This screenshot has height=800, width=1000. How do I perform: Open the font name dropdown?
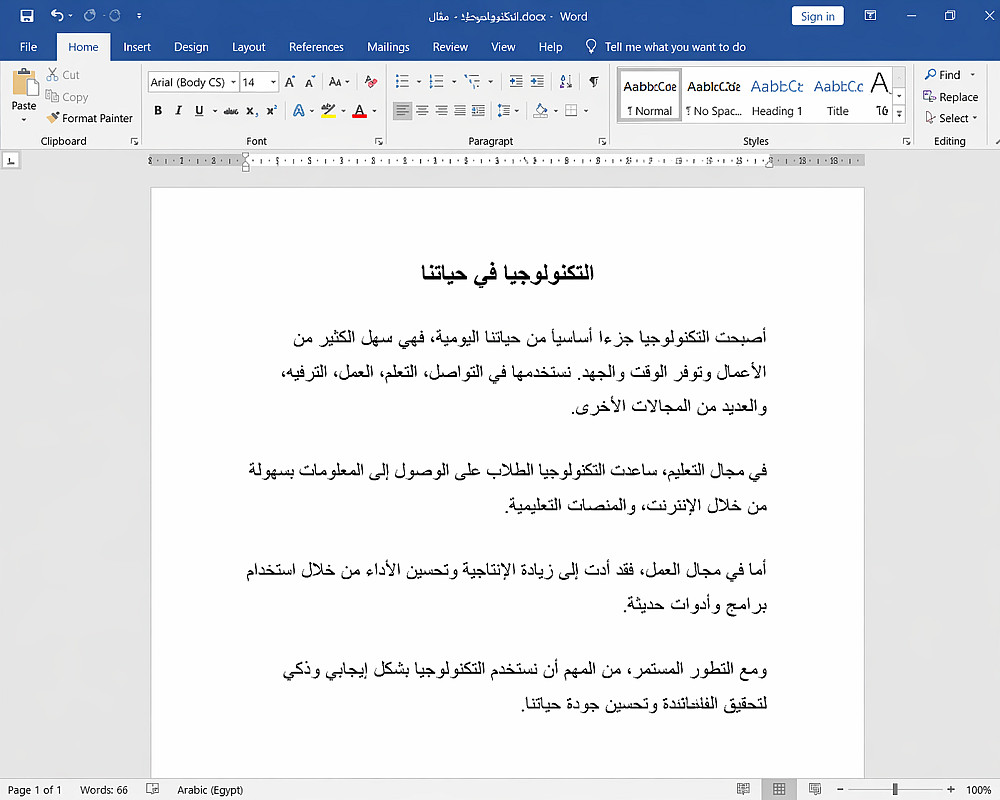pos(233,82)
